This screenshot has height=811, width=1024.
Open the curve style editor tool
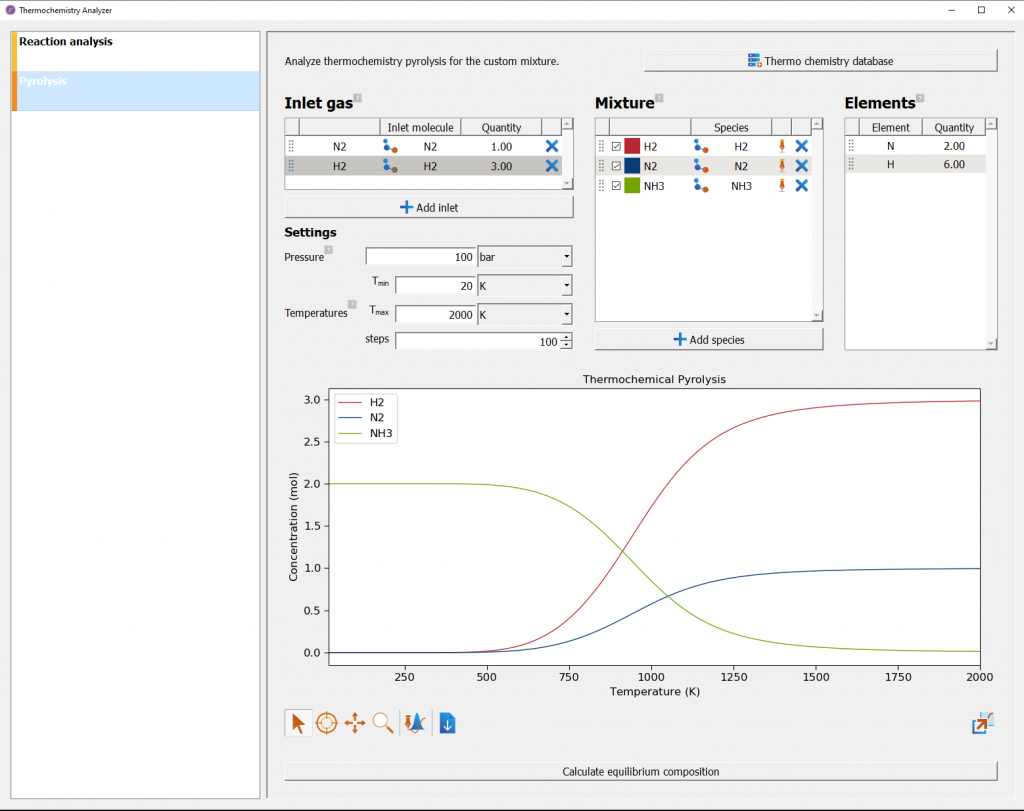click(x=415, y=724)
